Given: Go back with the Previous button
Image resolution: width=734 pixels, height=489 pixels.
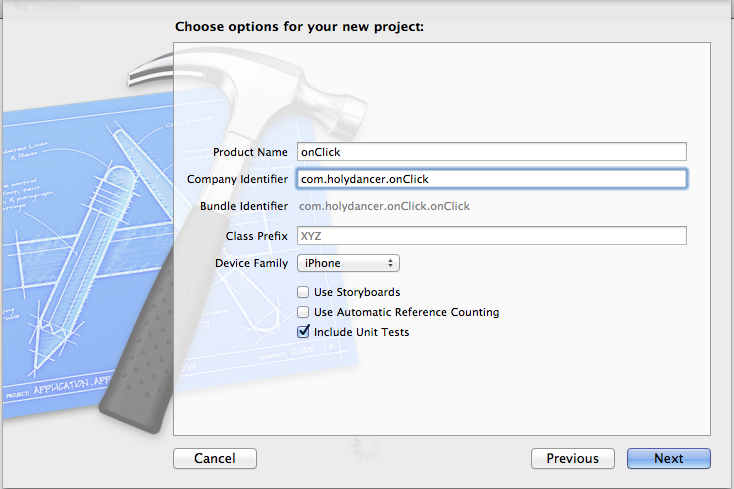Looking at the screenshot, I should 573,458.
